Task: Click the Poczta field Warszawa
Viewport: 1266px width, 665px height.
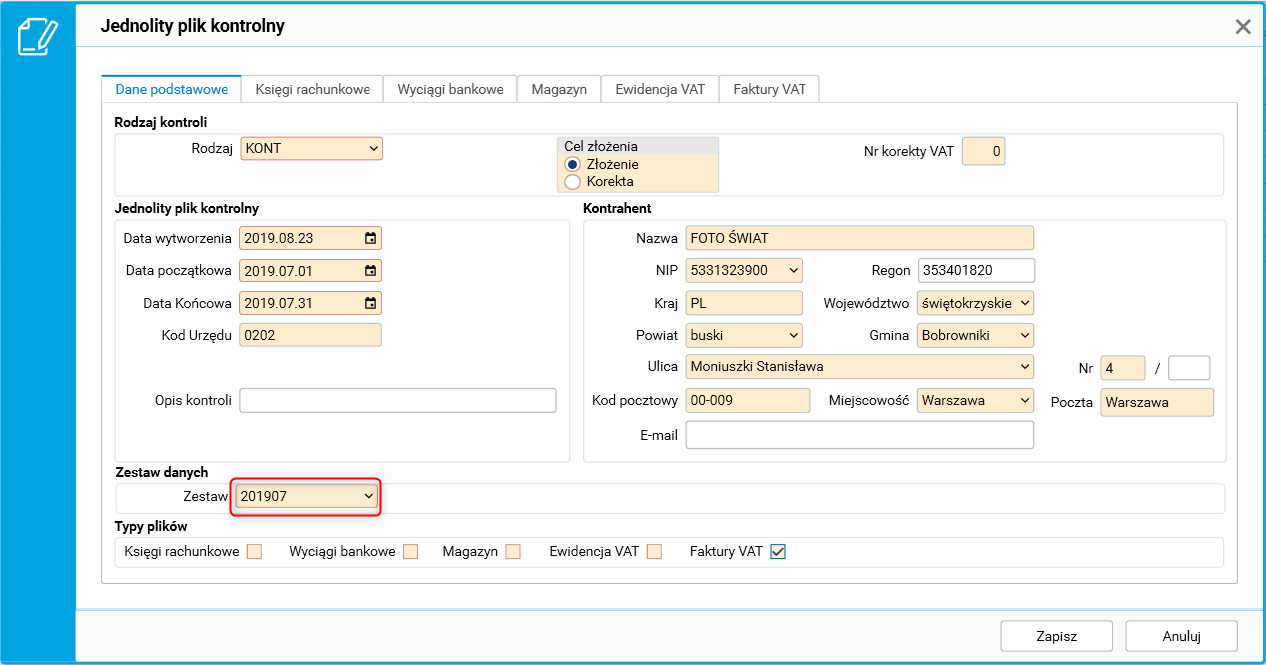Action: point(1157,402)
